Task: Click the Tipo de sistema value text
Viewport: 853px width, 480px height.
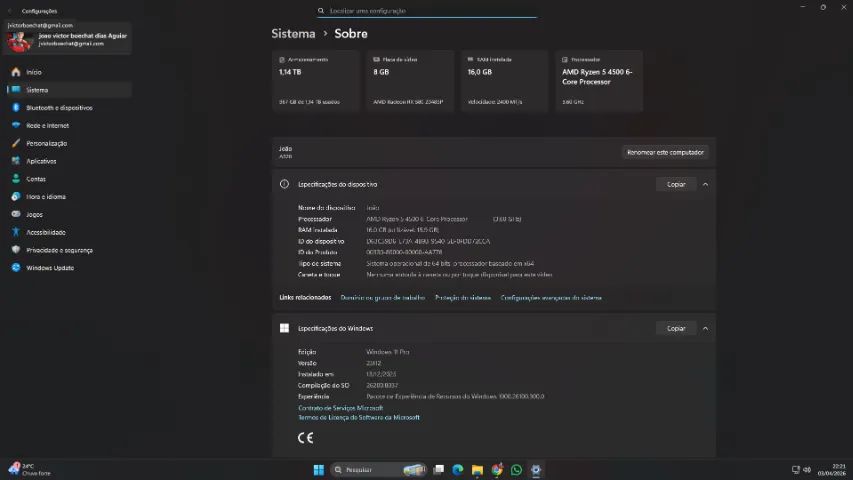Action: coord(450,263)
